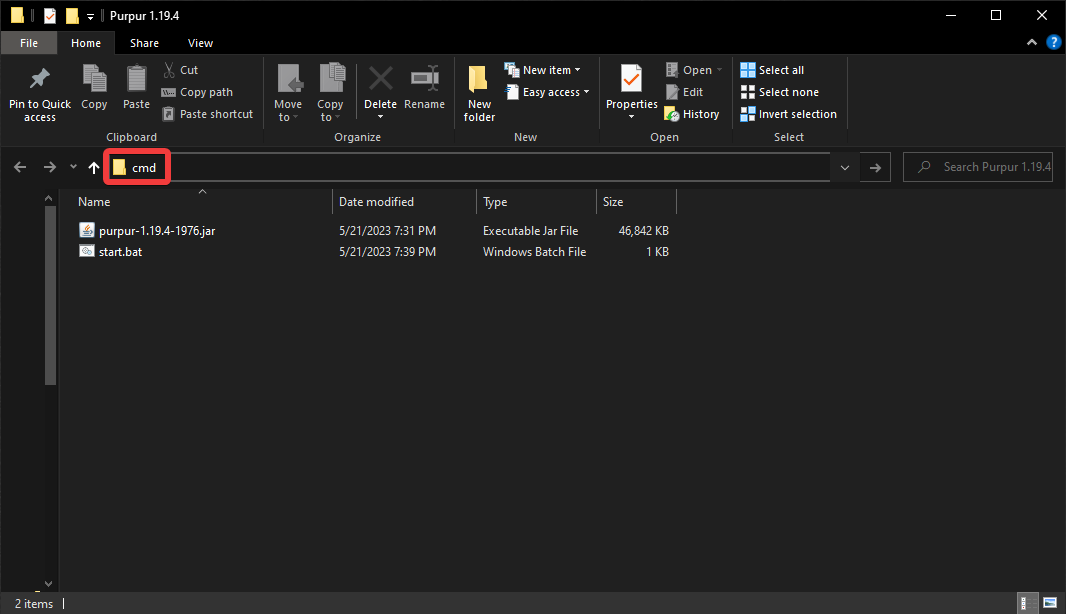Open Properties from the ribbon

tap(631, 80)
